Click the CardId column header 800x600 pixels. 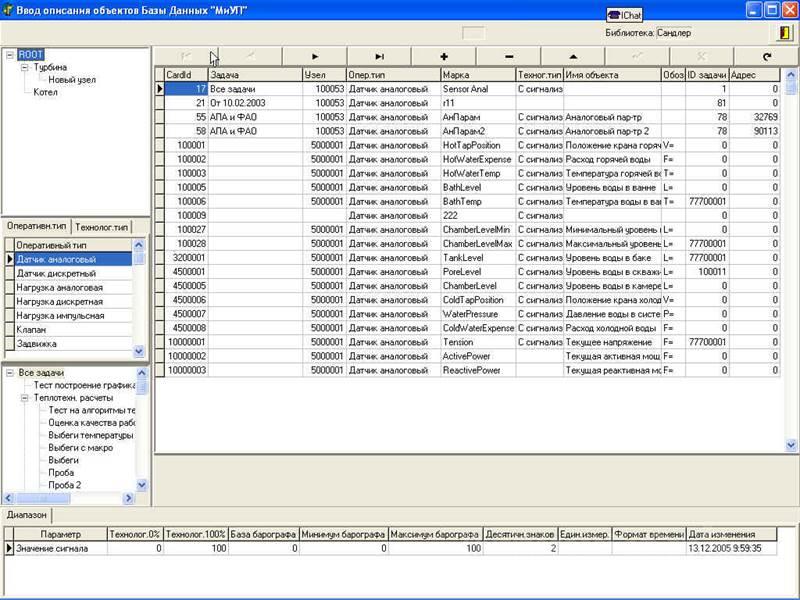tap(185, 75)
